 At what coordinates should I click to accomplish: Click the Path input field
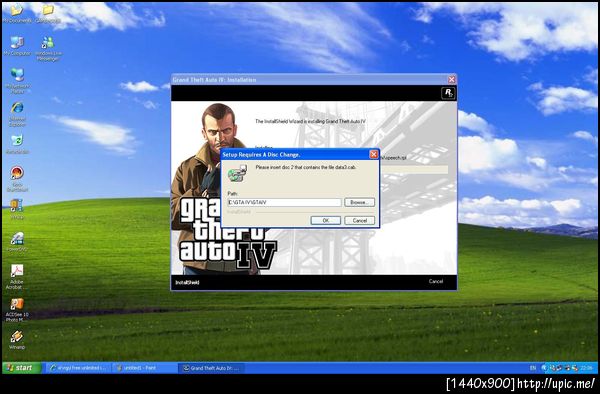point(284,202)
